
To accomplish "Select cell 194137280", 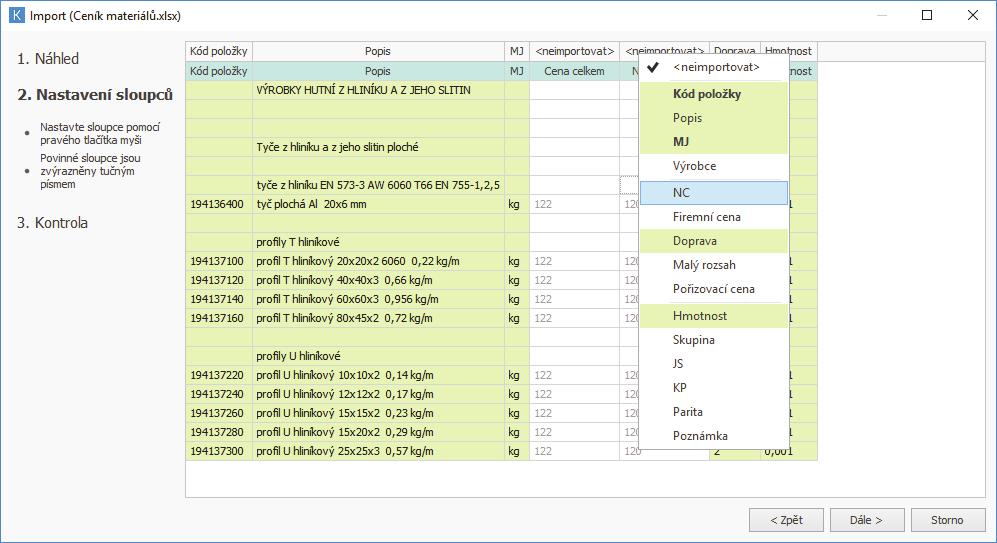I will 219,432.
